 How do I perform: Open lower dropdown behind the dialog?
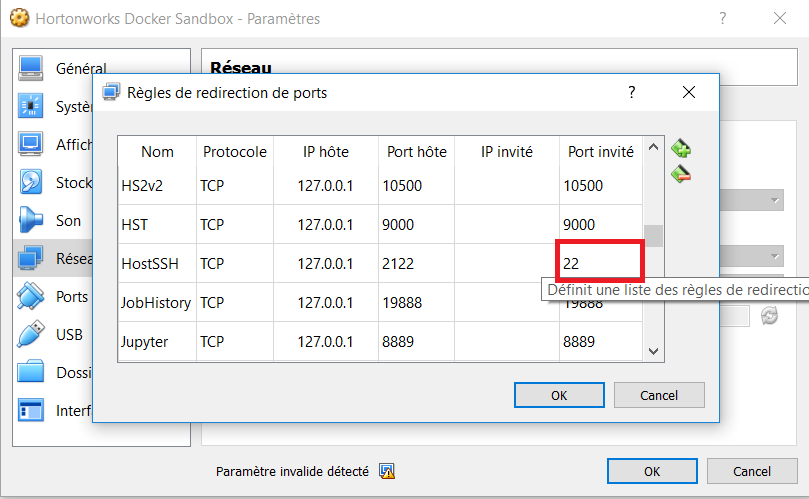(x=752, y=256)
